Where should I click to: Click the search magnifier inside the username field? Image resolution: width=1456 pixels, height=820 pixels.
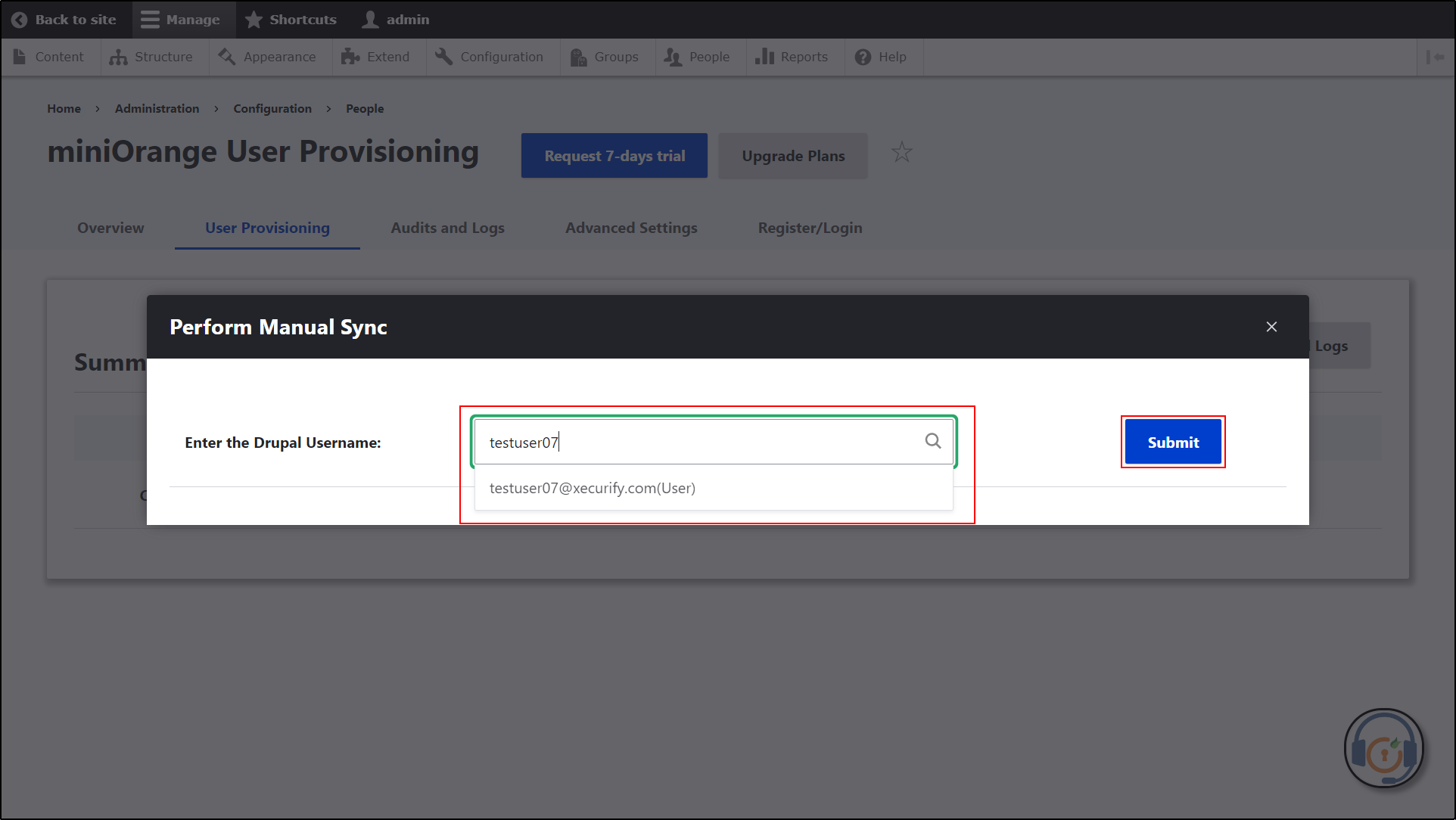pyautogui.click(x=932, y=441)
